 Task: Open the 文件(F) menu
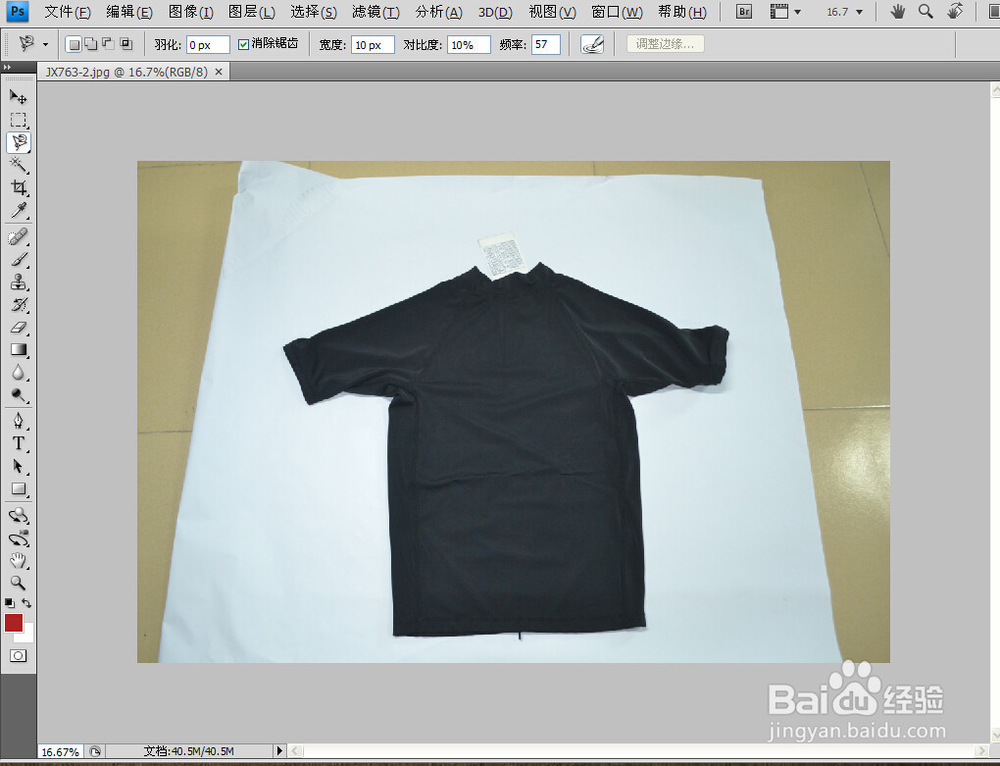click(x=67, y=12)
